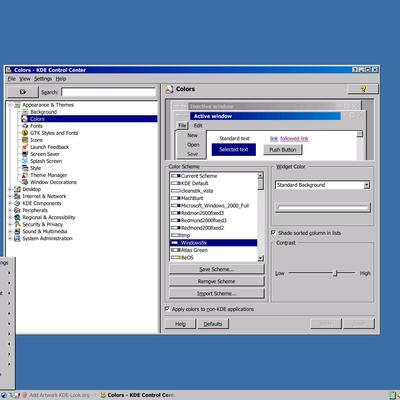
Task: Select KDE Default color scheme
Action: pos(213,183)
